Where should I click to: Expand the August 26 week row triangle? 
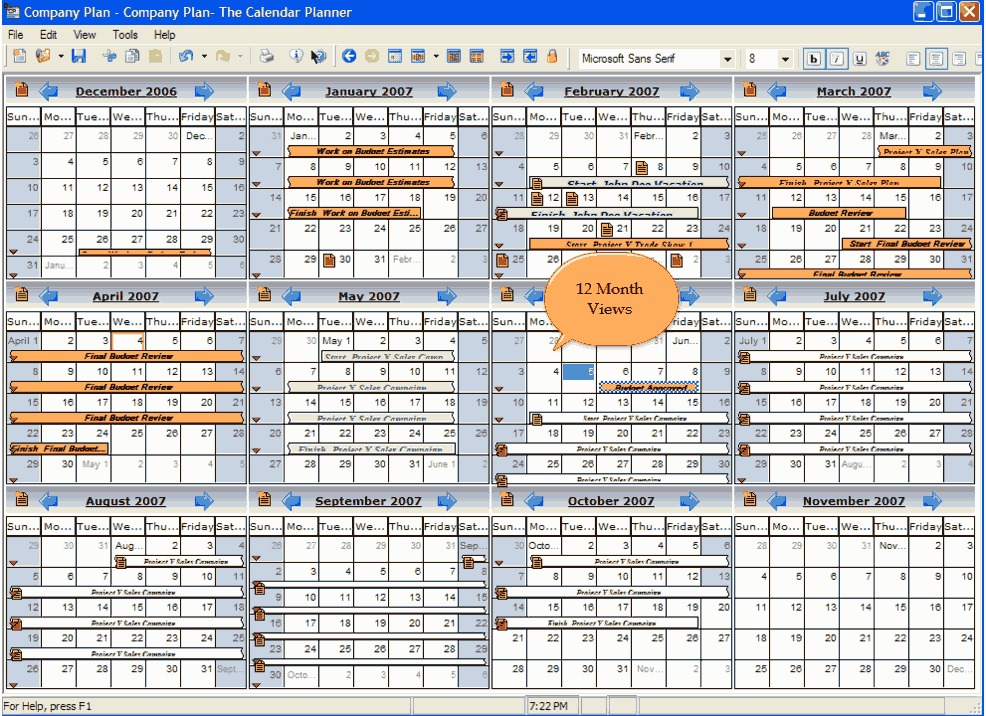(13, 685)
